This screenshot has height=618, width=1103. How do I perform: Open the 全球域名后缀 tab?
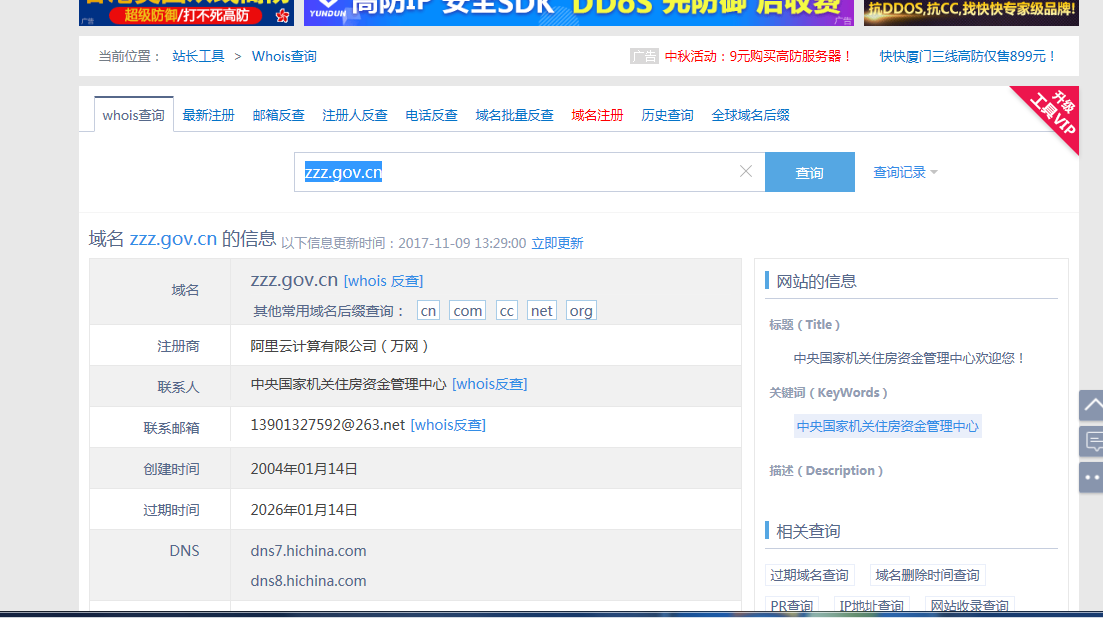coord(750,115)
